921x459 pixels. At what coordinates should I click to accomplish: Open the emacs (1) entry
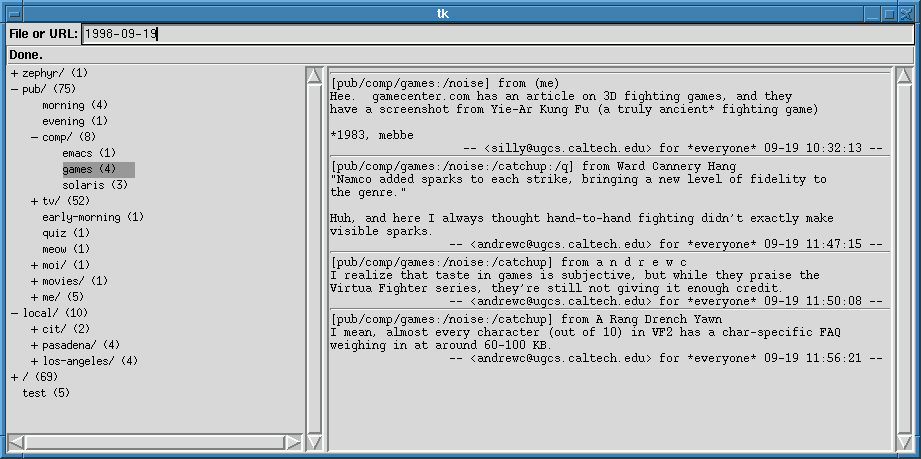[89, 153]
